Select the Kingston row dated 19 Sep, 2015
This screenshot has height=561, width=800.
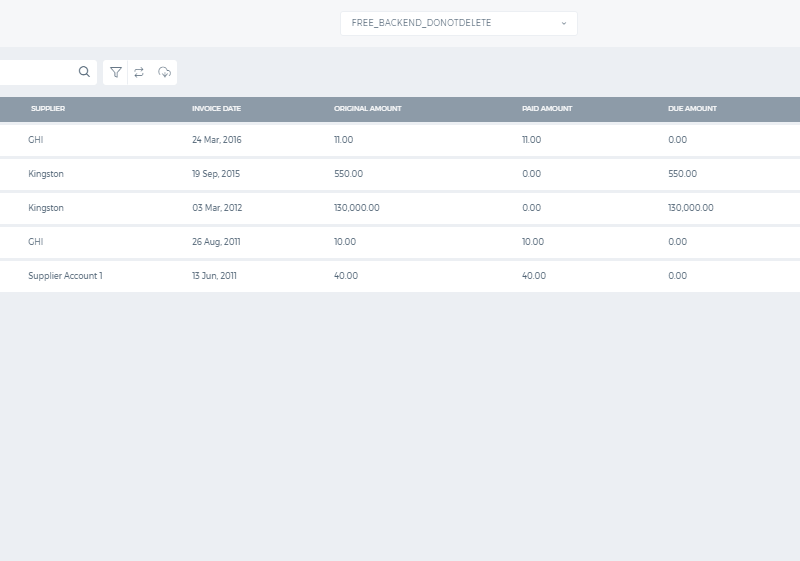[400, 174]
